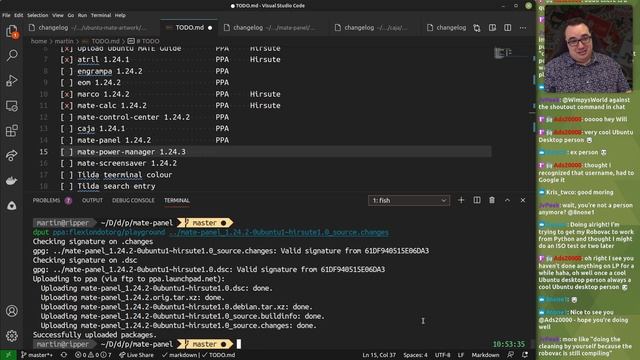Viewport: 640px width, 360px height.
Task: Create a new terminal with the plus icon
Action: tap(461, 200)
